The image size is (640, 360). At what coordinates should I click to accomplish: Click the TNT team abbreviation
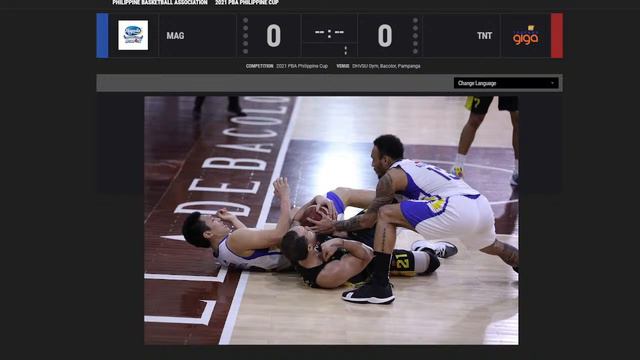pyautogui.click(x=484, y=36)
